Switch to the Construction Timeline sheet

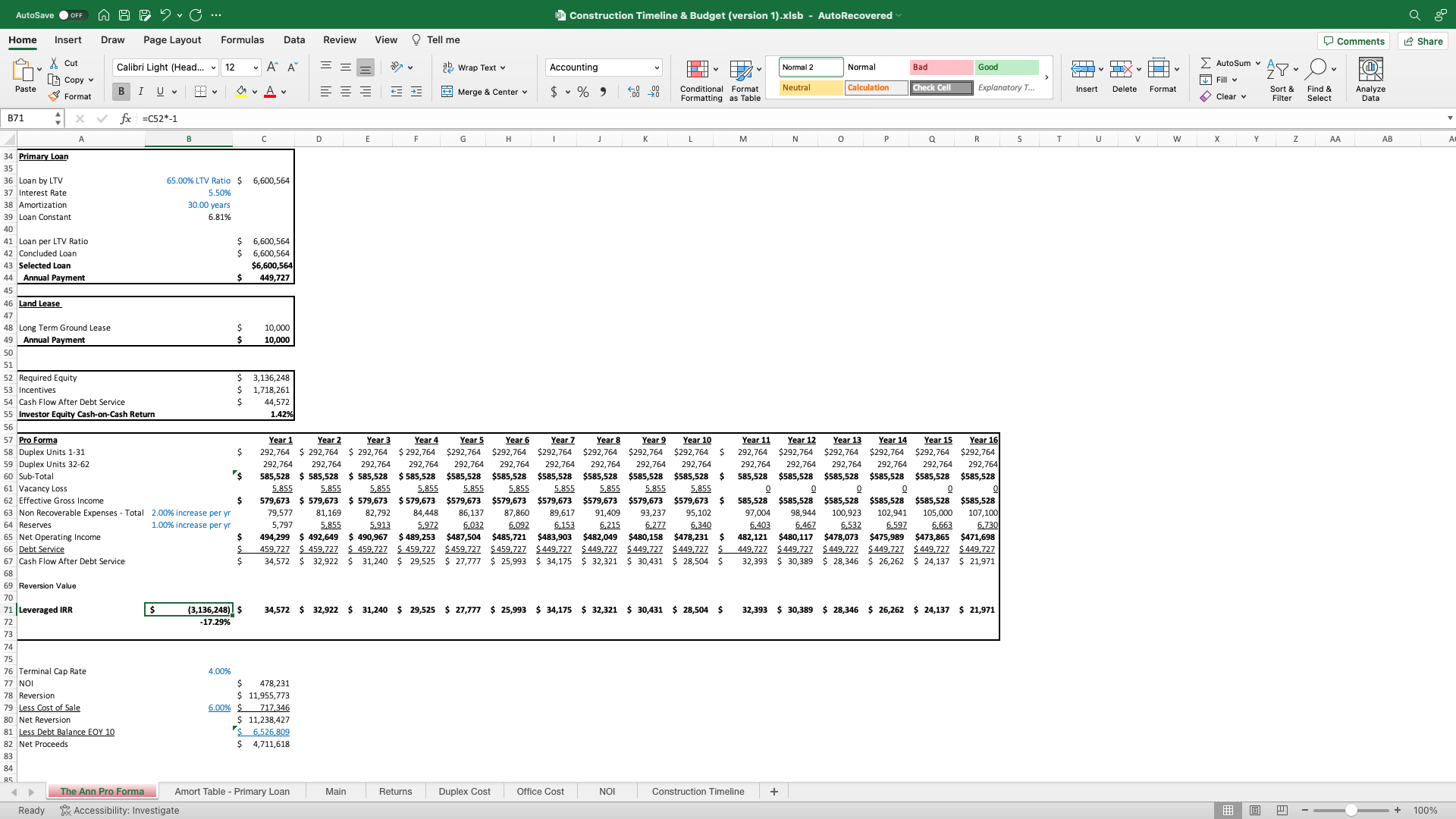coord(698,791)
